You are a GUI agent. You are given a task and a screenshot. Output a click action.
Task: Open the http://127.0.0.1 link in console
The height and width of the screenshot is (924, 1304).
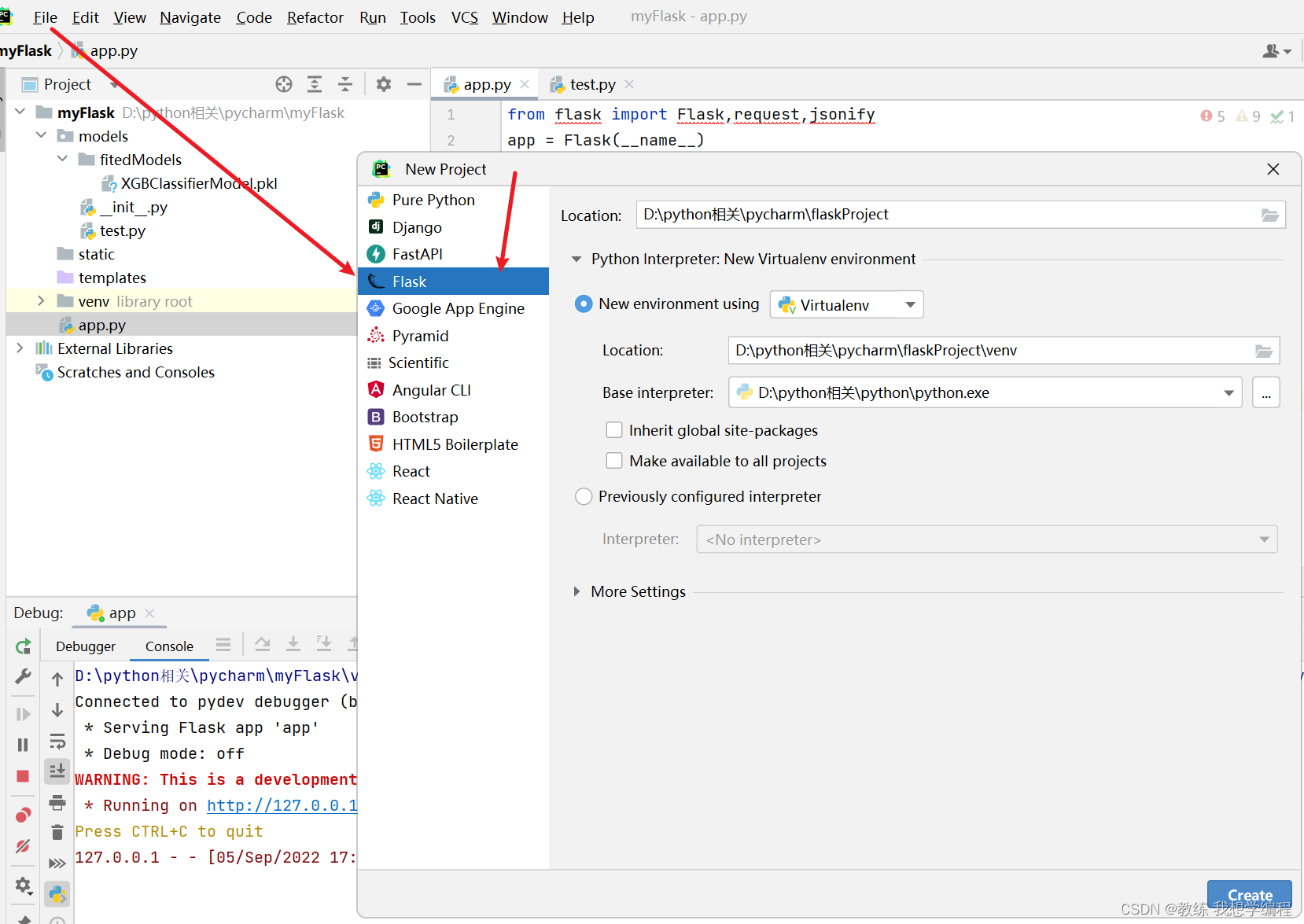tap(282, 805)
